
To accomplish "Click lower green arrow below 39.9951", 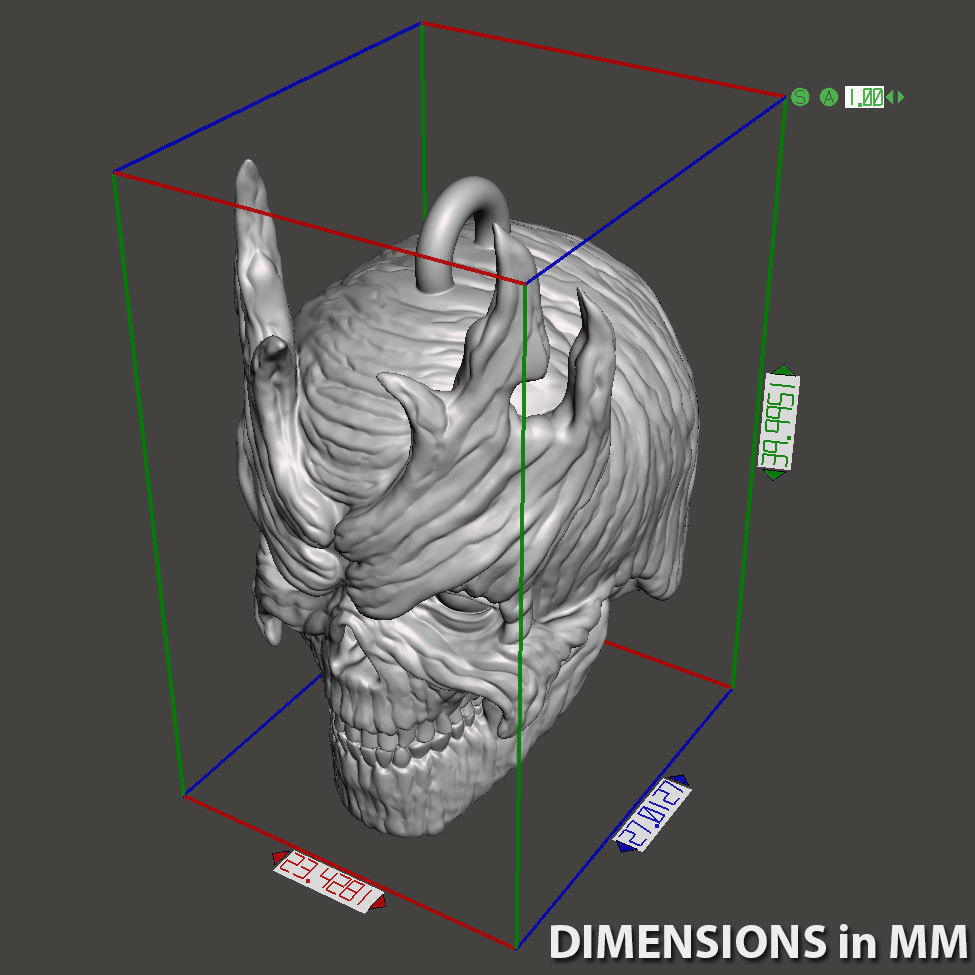I will coord(773,475).
